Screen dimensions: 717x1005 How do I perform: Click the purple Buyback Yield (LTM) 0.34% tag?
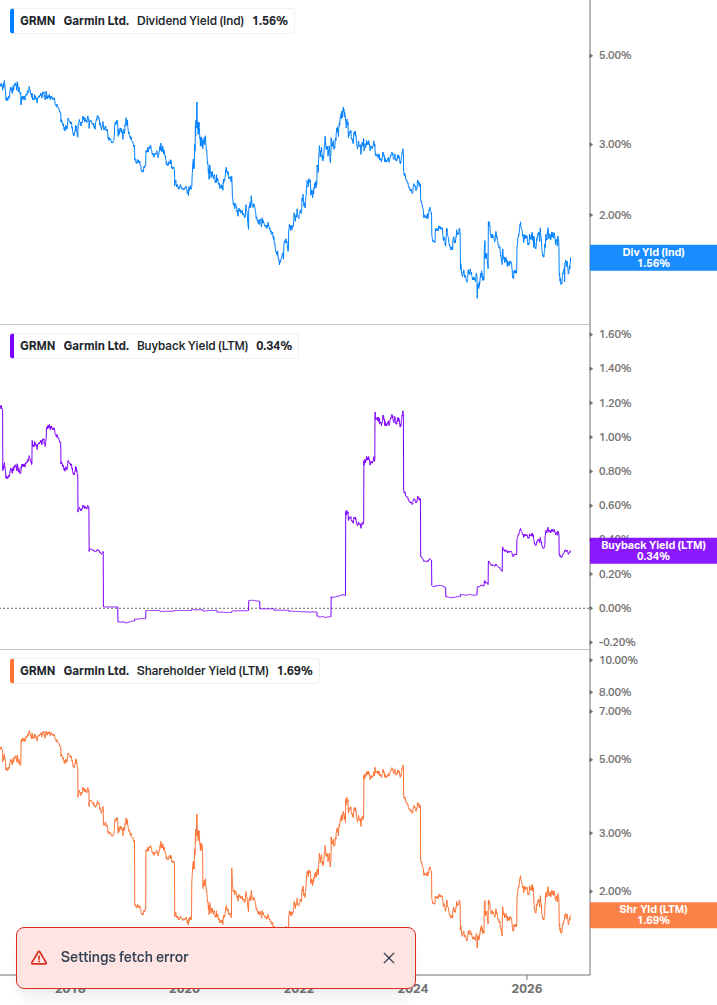653,551
